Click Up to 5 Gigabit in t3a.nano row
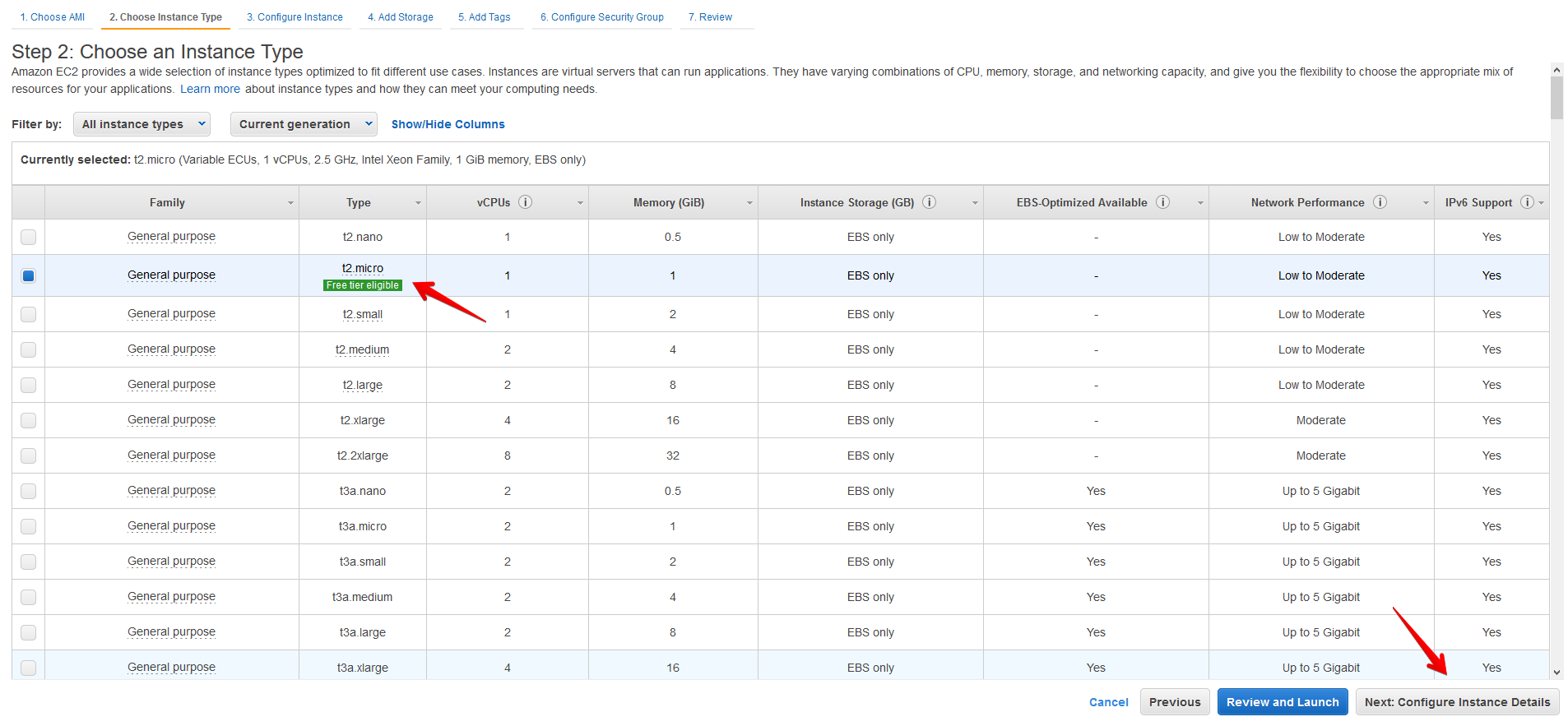 tap(1321, 491)
